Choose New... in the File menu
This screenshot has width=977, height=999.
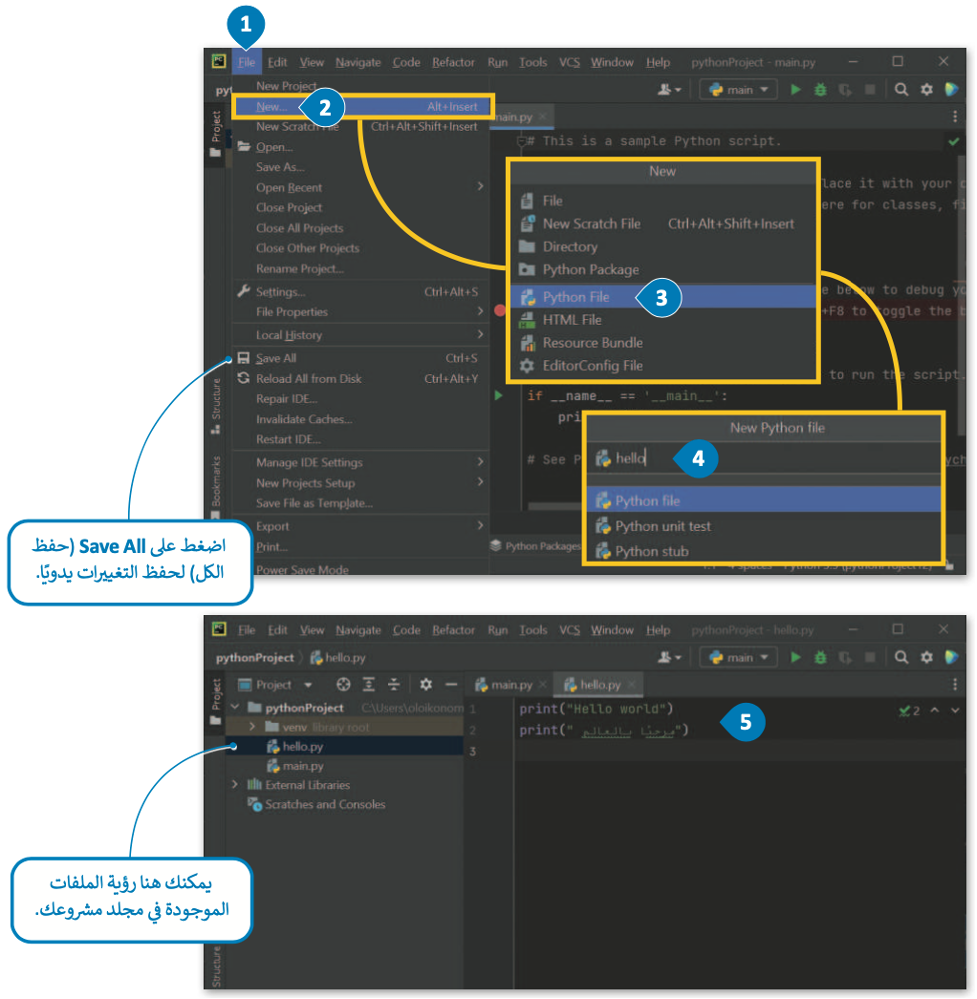click(x=361, y=106)
